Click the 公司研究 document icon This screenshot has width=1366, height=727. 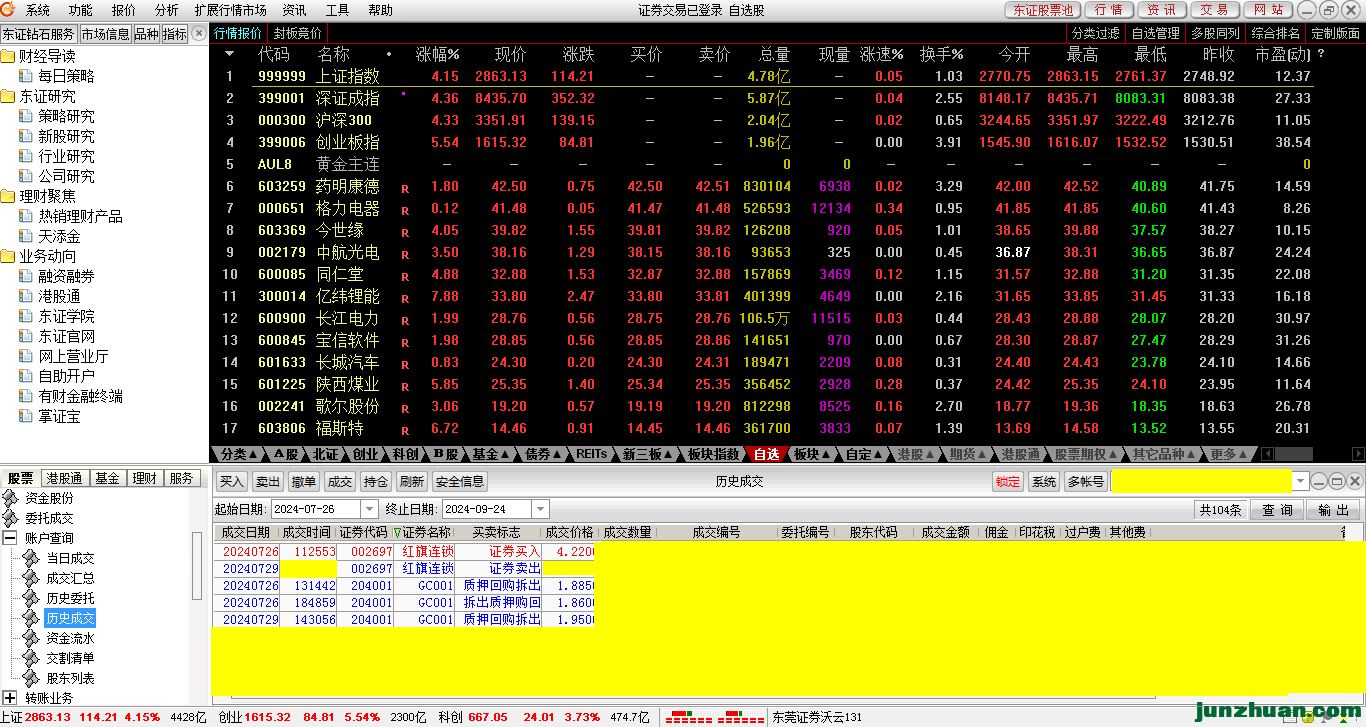point(26,176)
